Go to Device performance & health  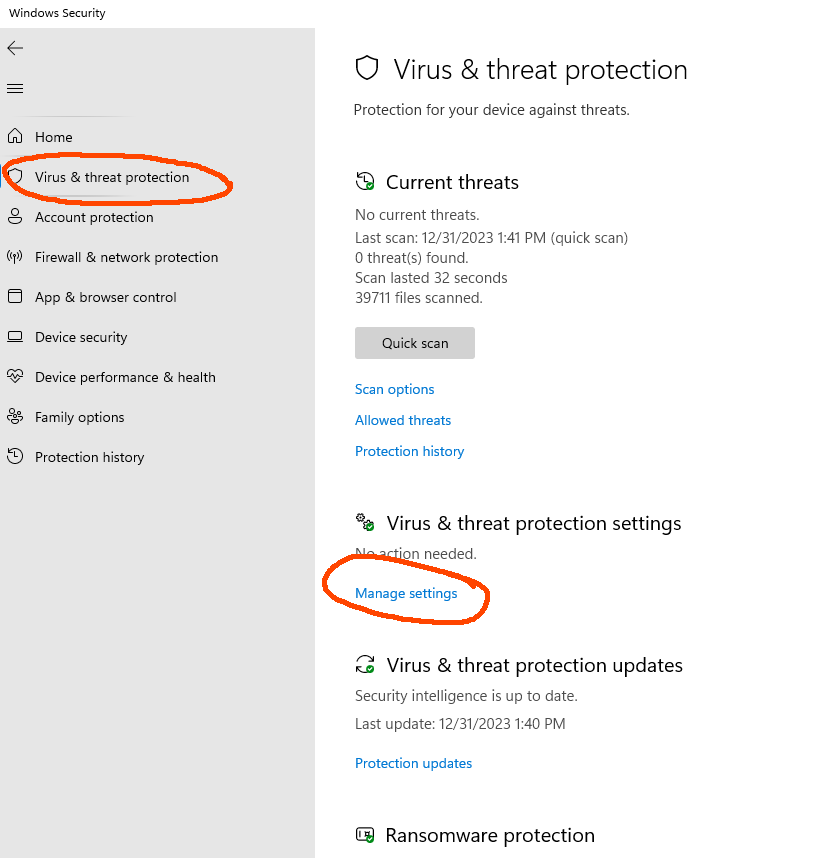coord(125,377)
